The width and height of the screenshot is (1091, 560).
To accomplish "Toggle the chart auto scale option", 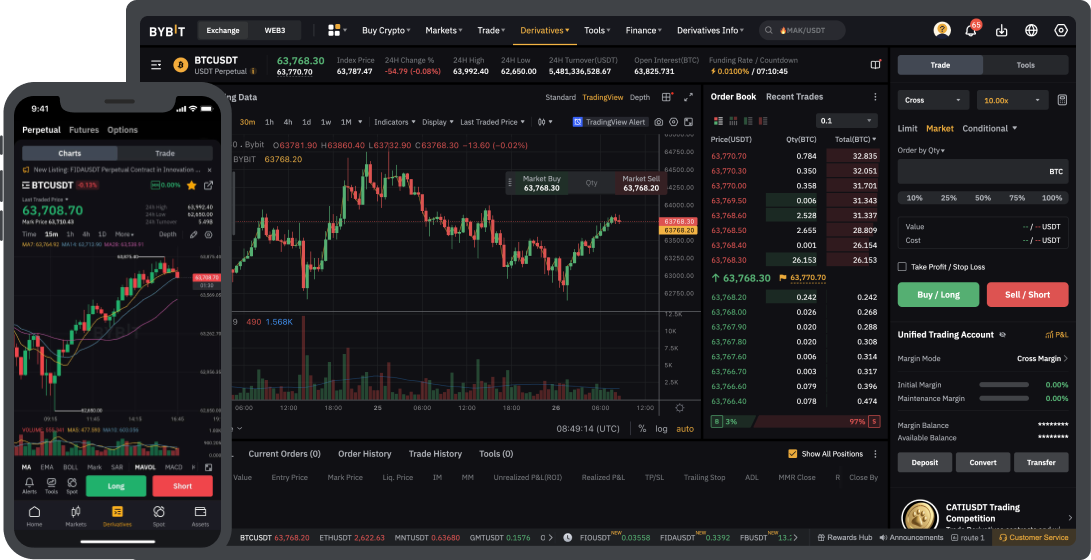I will [685, 429].
